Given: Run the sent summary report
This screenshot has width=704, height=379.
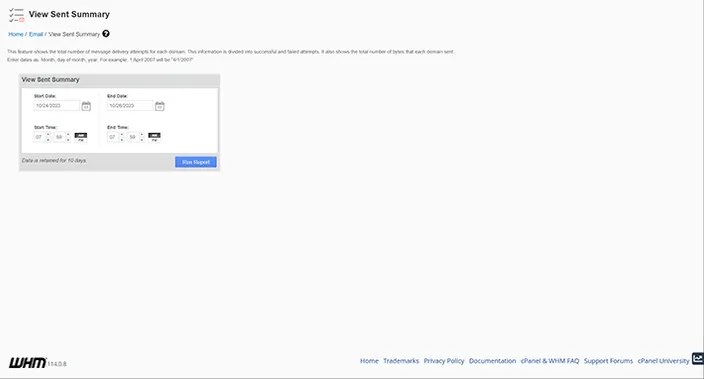Looking at the screenshot, I should pos(196,162).
